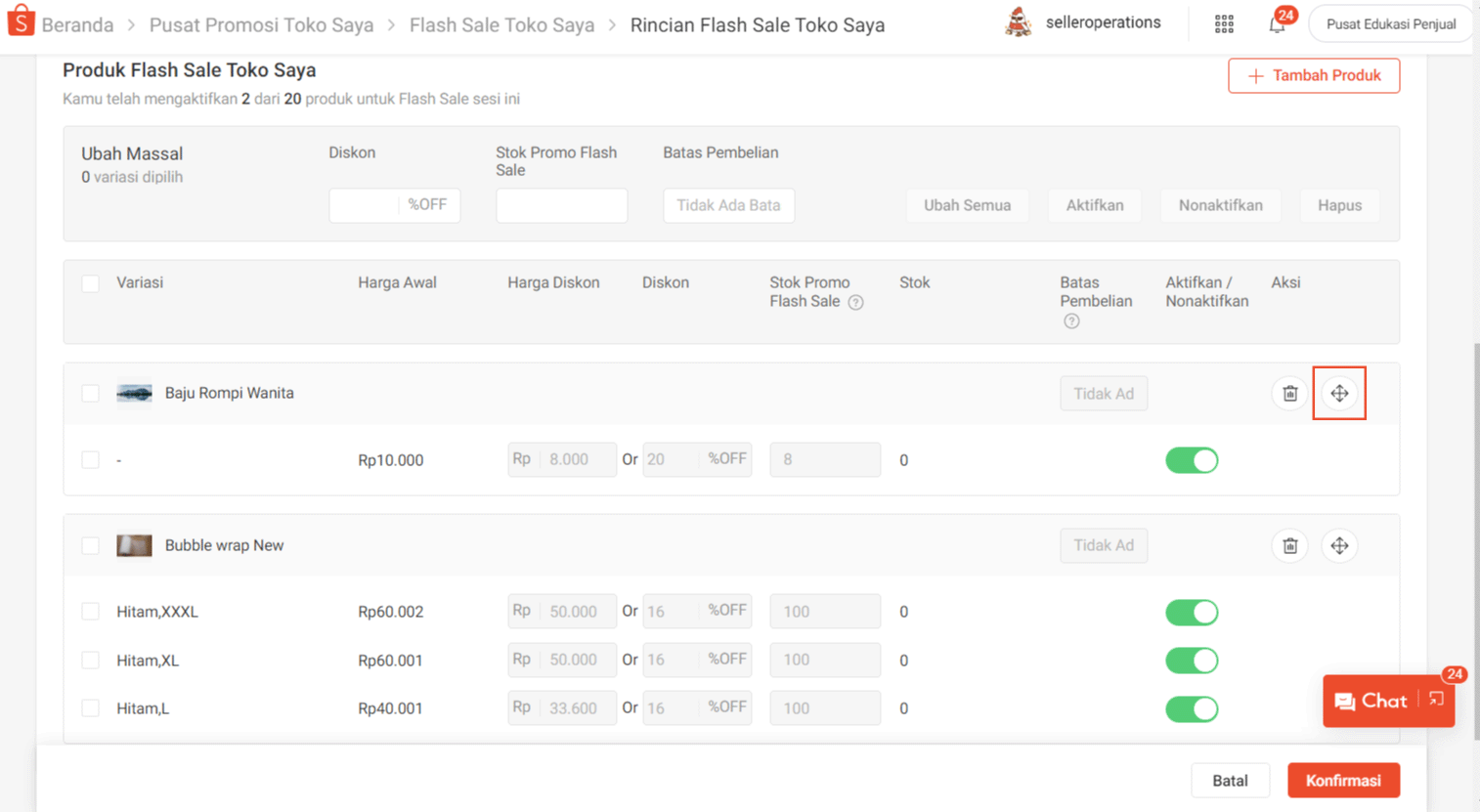Toggle off the Hitam,XXXL variation switch

[x=1191, y=613]
